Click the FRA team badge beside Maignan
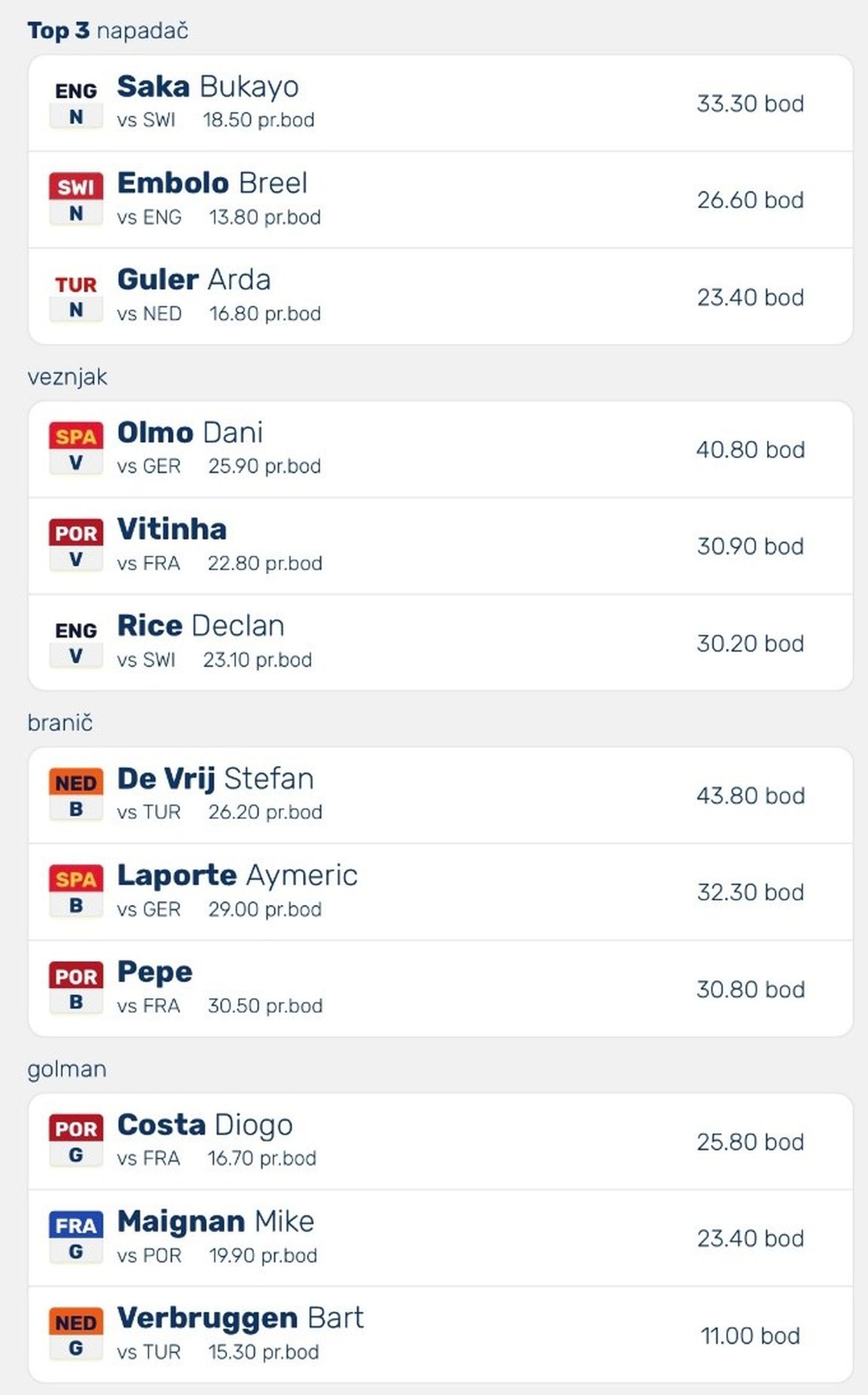868x1395 pixels. (76, 1225)
